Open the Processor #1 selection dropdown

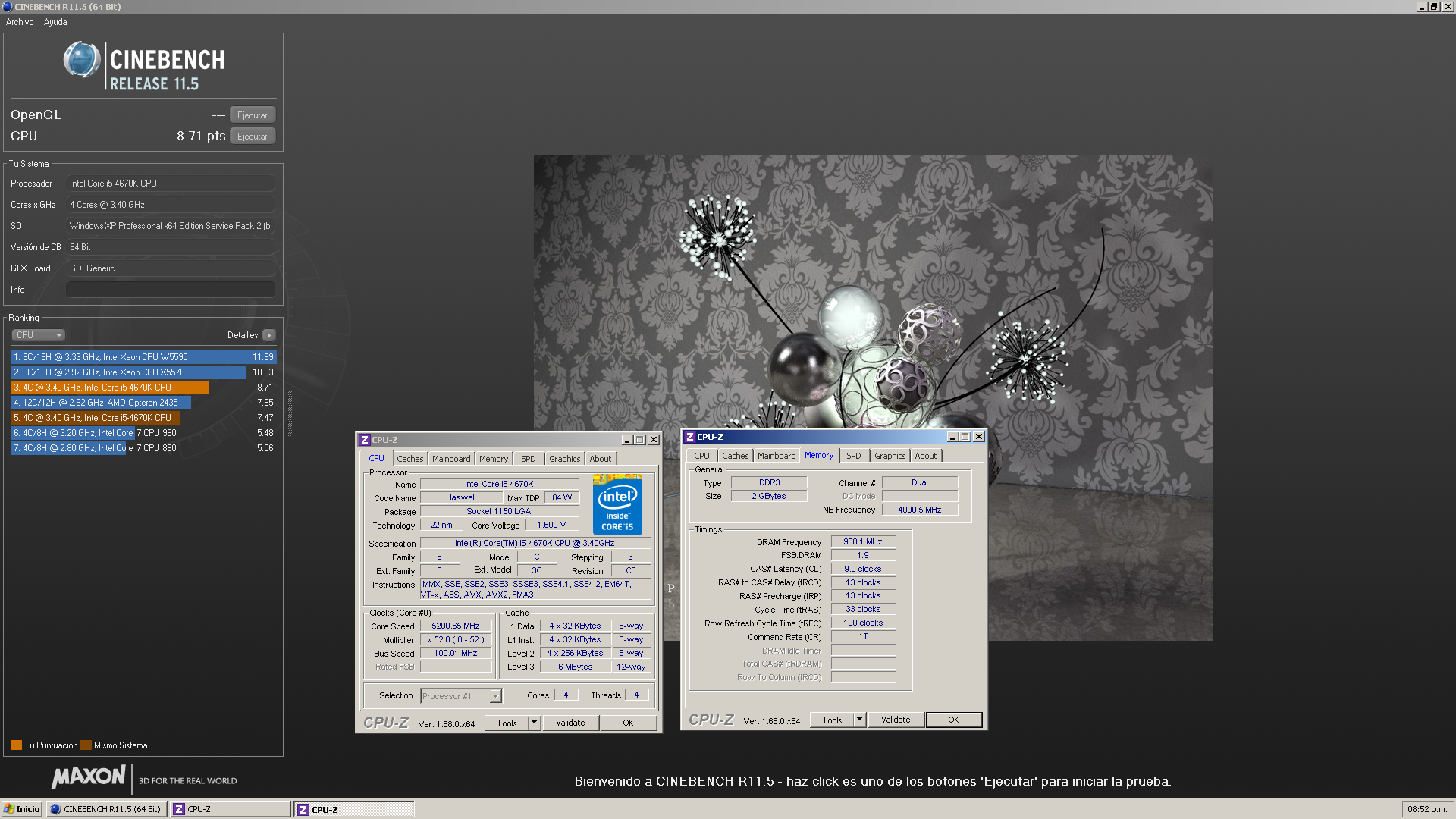461,696
